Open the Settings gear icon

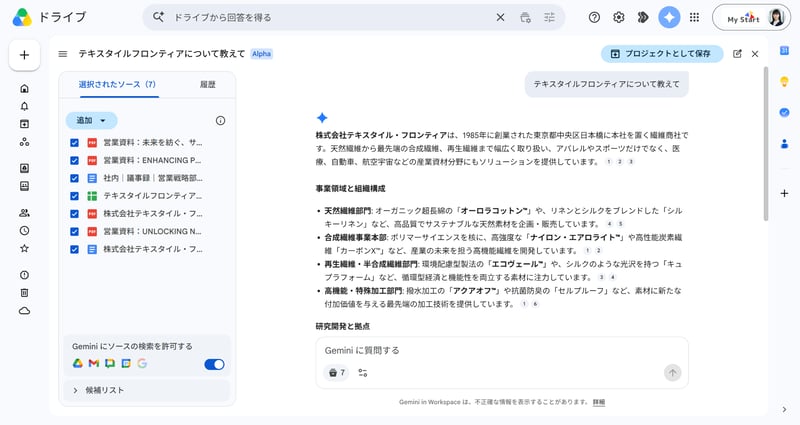click(x=618, y=17)
